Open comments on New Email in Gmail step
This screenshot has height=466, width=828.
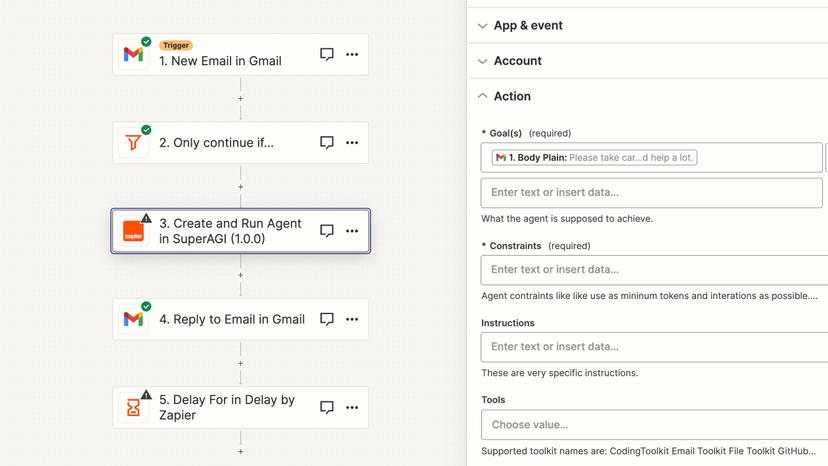coord(326,55)
